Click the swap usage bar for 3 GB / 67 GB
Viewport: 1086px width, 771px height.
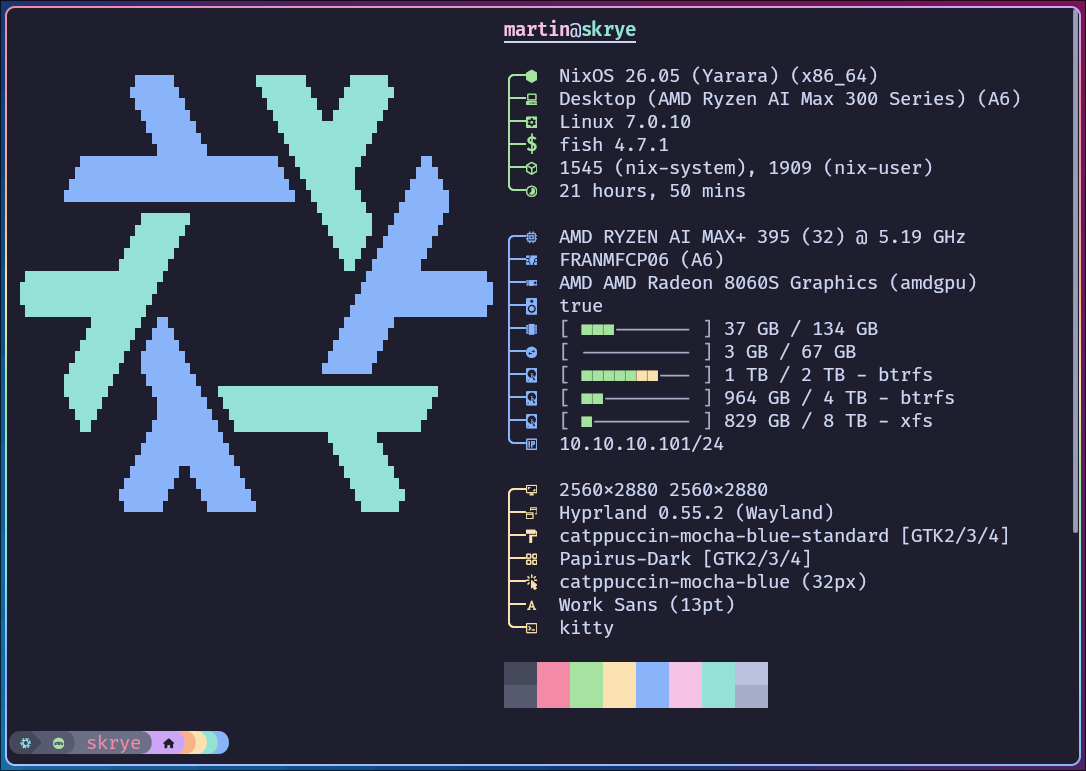(x=635, y=353)
